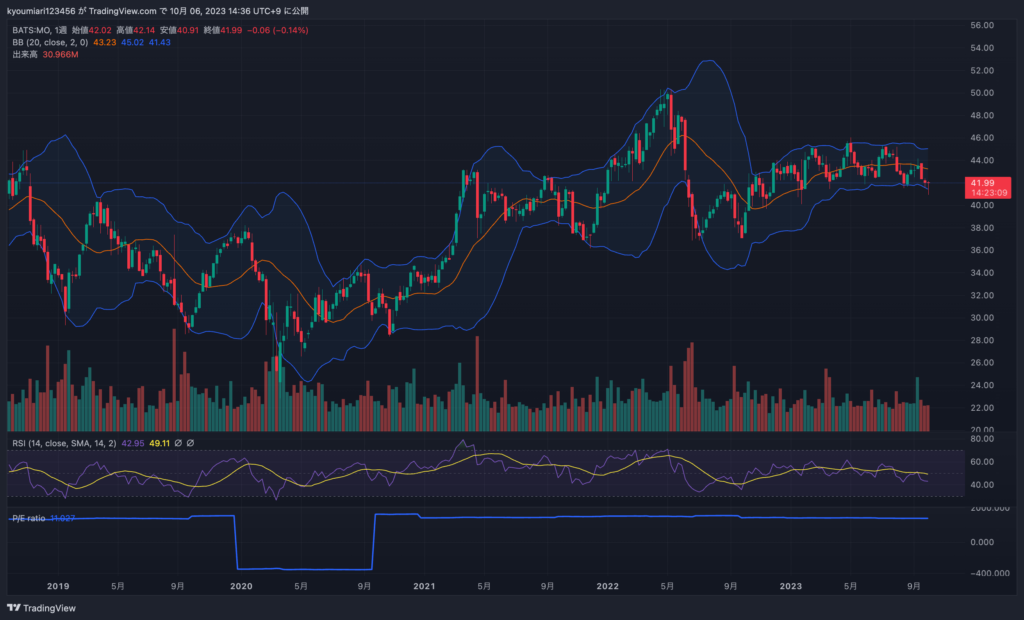The image size is (1024, 620).
Task: Click the blue 41.43 BB lower value
Action: (x=159, y=42)
